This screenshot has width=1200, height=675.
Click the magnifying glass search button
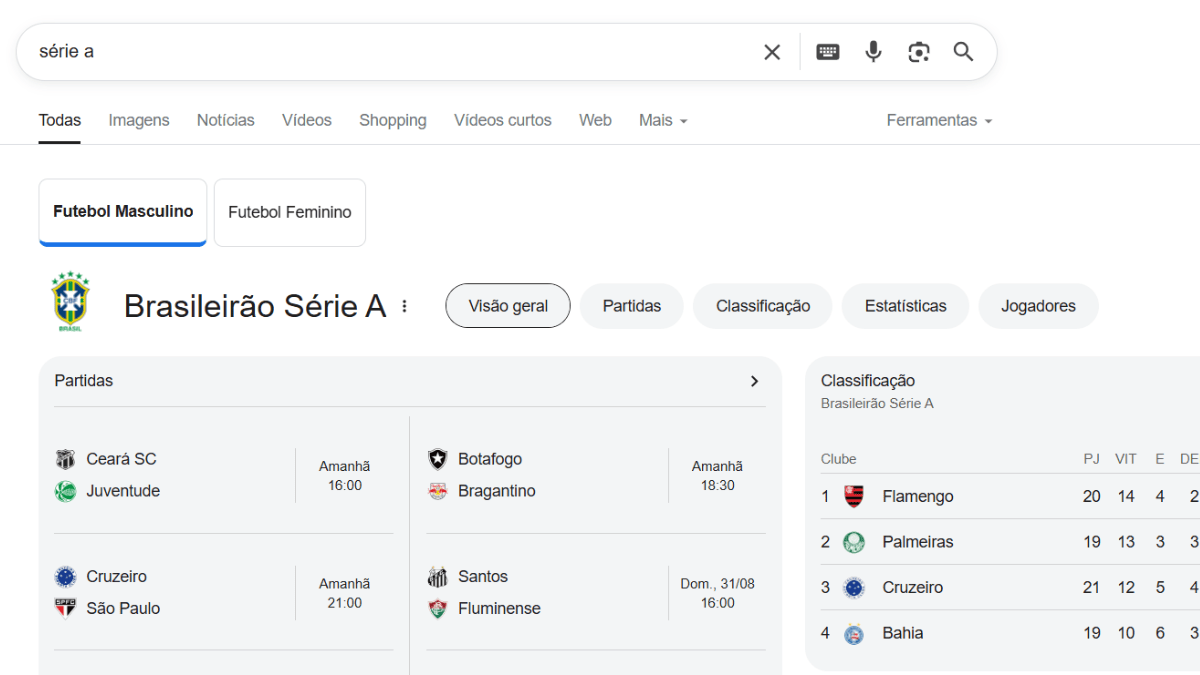(x=963, y=52)
